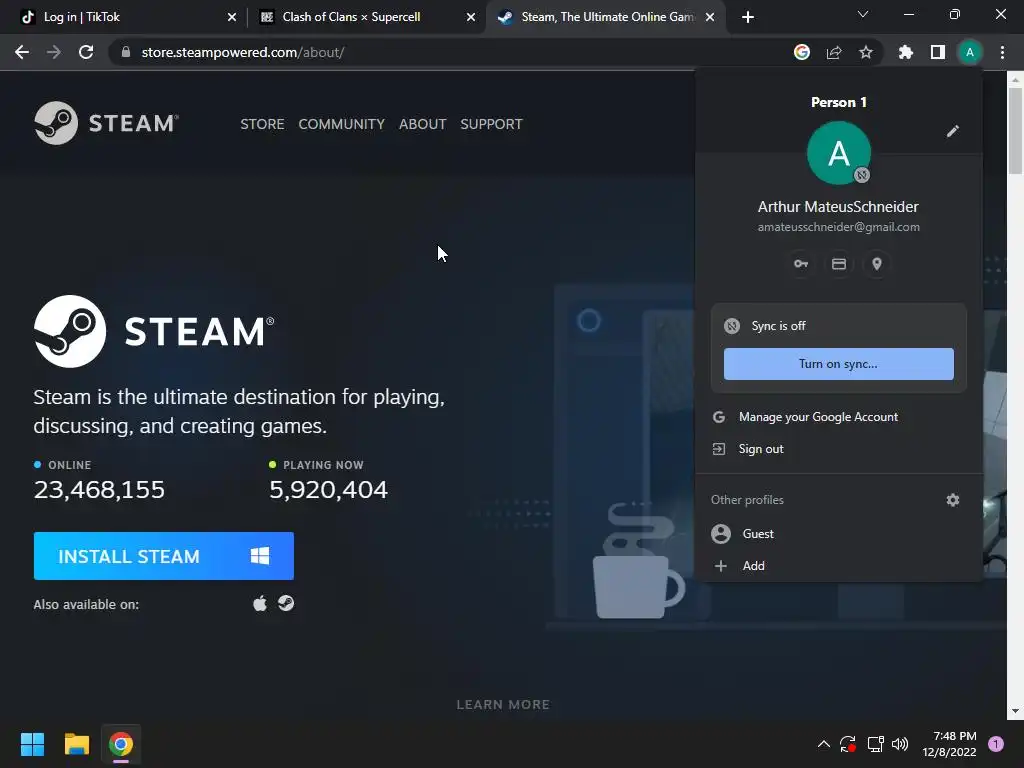Screen dimensions: 1024x768
Task: View site information lock icon
Action: [x=126, y=52]
